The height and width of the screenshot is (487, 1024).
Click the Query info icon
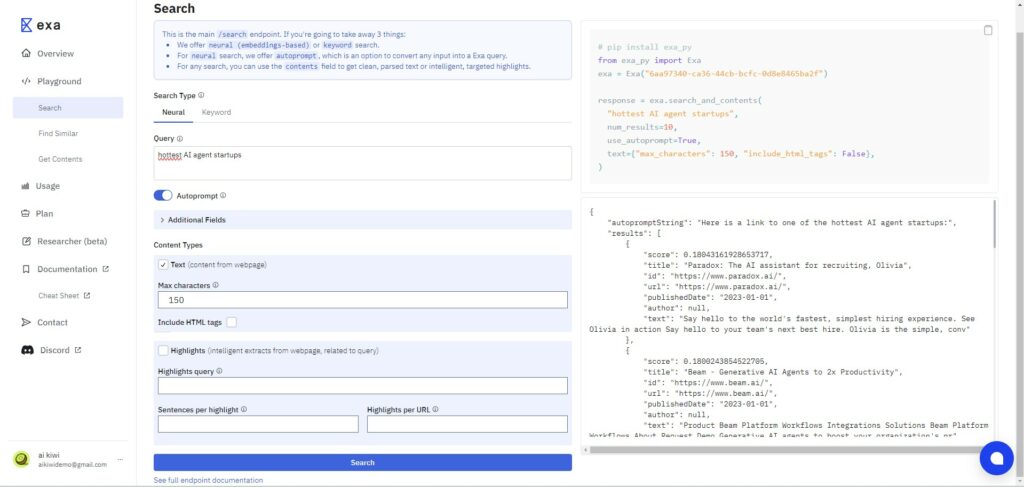pyautogui.click(x=180, y=138)
